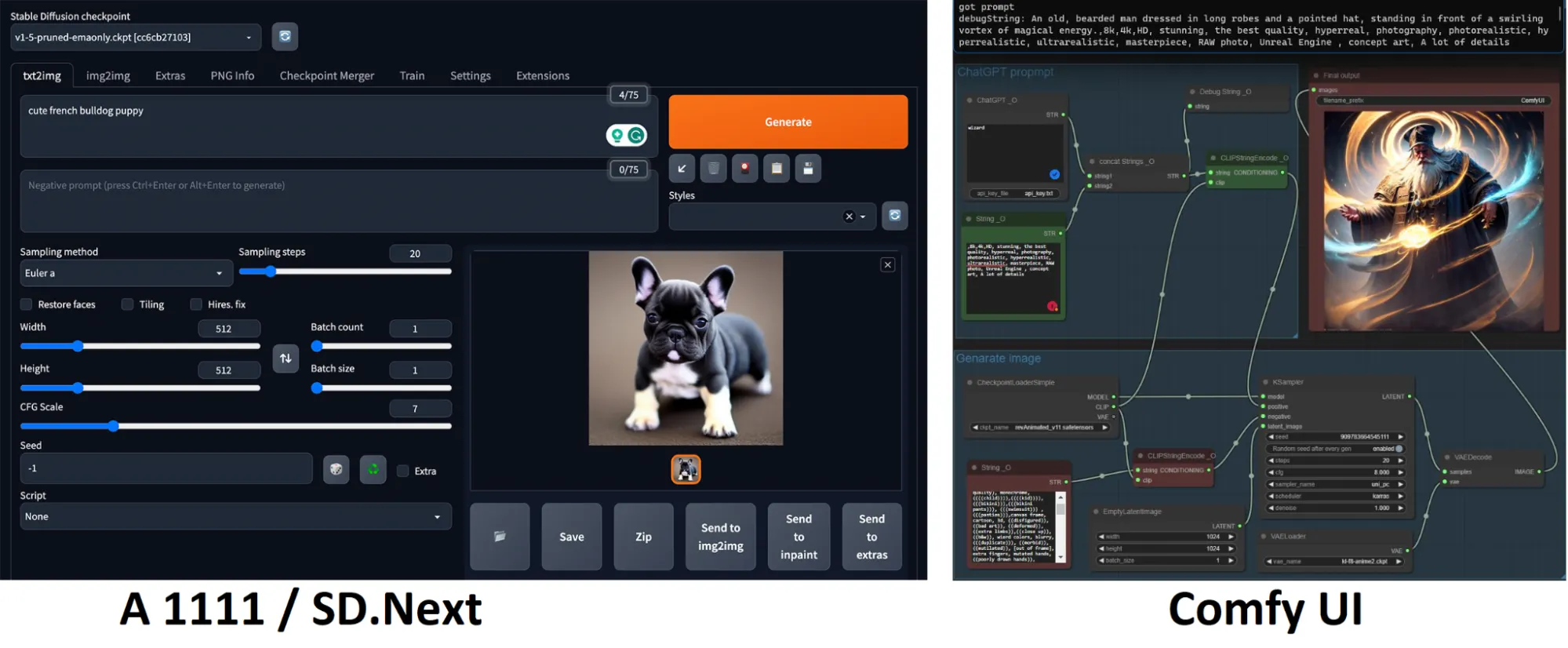Adjust the Width slider
The image size is (1568, 648).
[140, 346]
